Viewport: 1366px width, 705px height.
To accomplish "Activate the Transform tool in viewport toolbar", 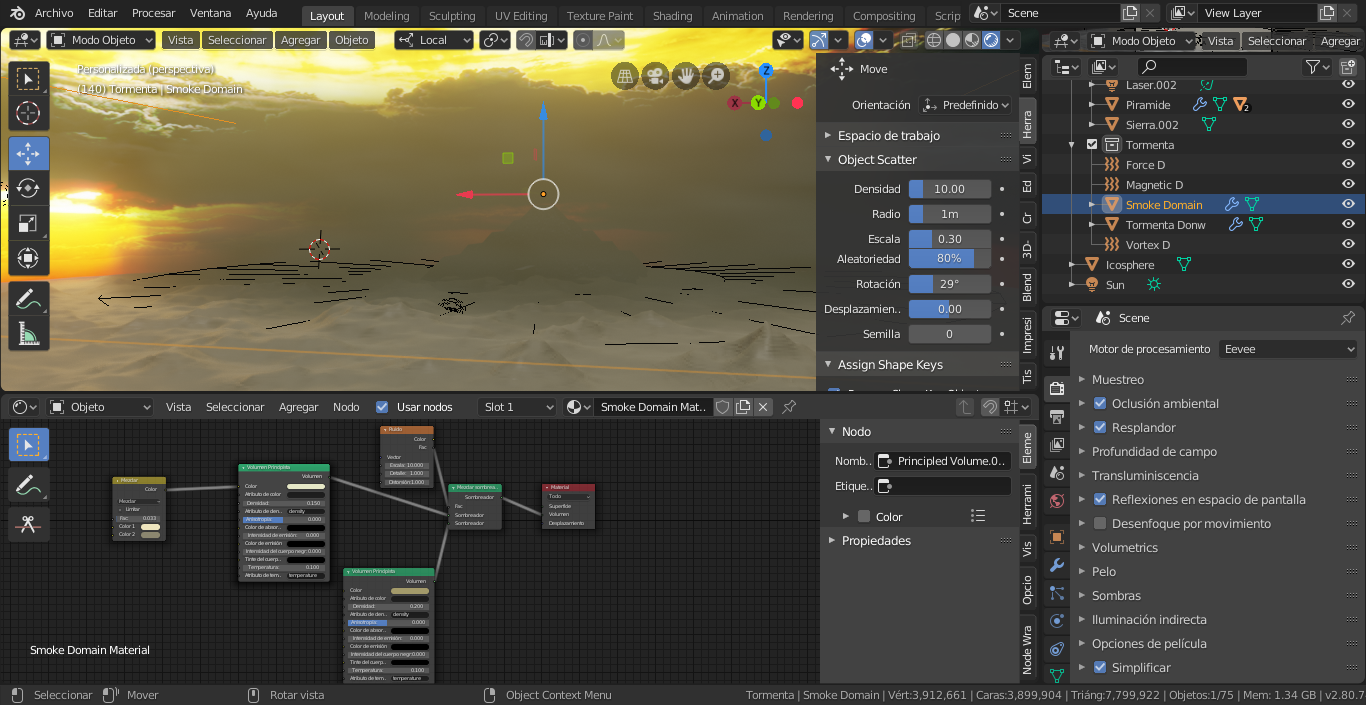I will [x=29, y=259].
